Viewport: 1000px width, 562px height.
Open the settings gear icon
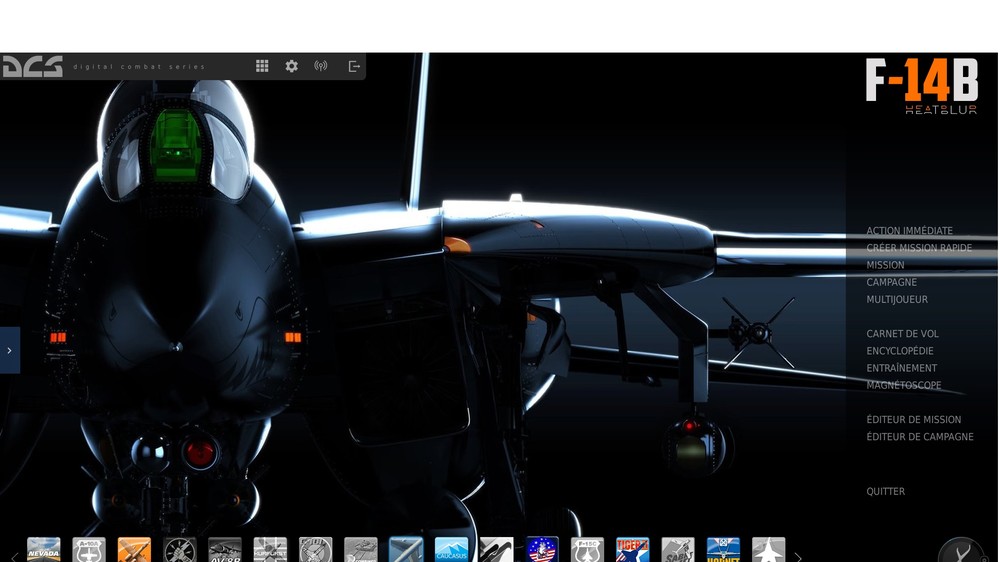pos(291,66)
